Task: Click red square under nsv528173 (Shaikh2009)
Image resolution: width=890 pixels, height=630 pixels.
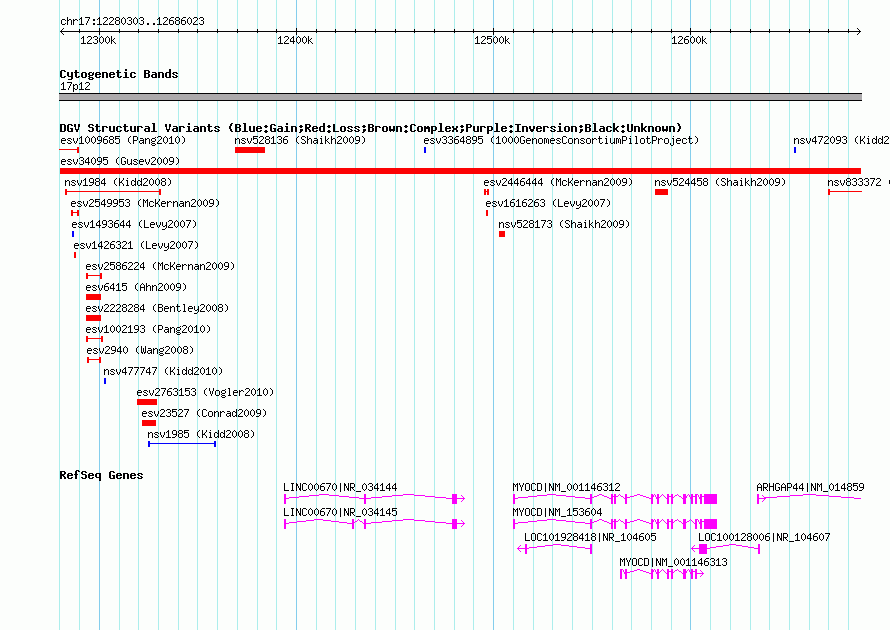Action: click(502, 234)
